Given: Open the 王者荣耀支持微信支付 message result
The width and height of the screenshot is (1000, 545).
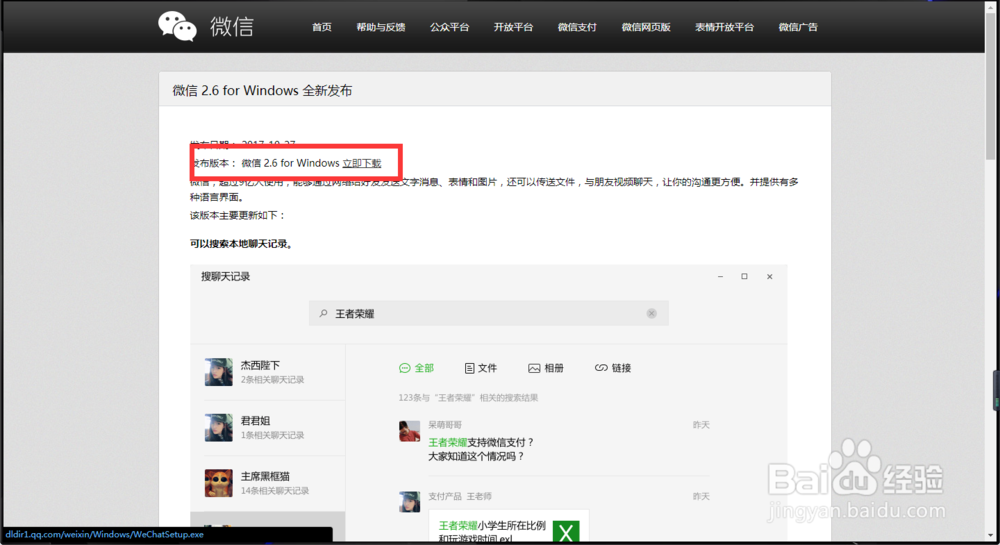Looking at the screenshot, I should (x=481, y=449).
